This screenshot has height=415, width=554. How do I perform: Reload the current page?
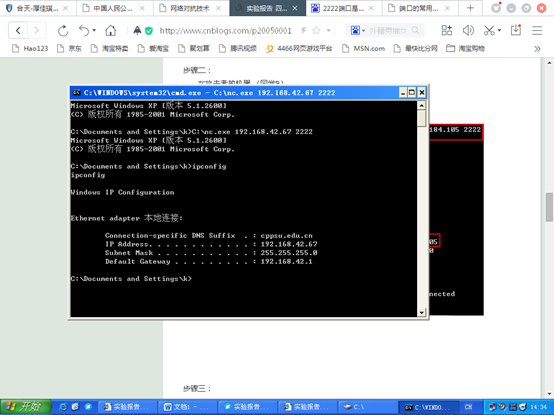tap(63, 31)
